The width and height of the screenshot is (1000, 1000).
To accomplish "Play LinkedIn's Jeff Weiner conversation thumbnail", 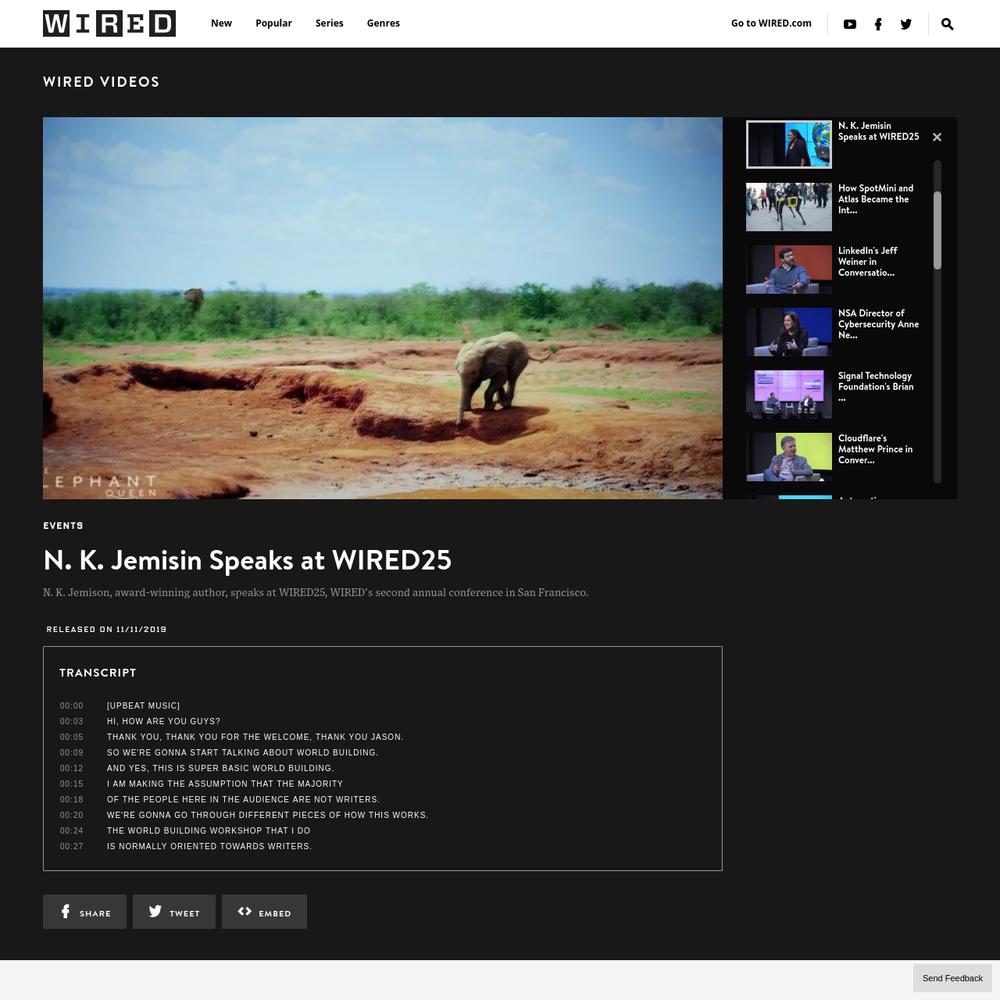I will 789,269.
